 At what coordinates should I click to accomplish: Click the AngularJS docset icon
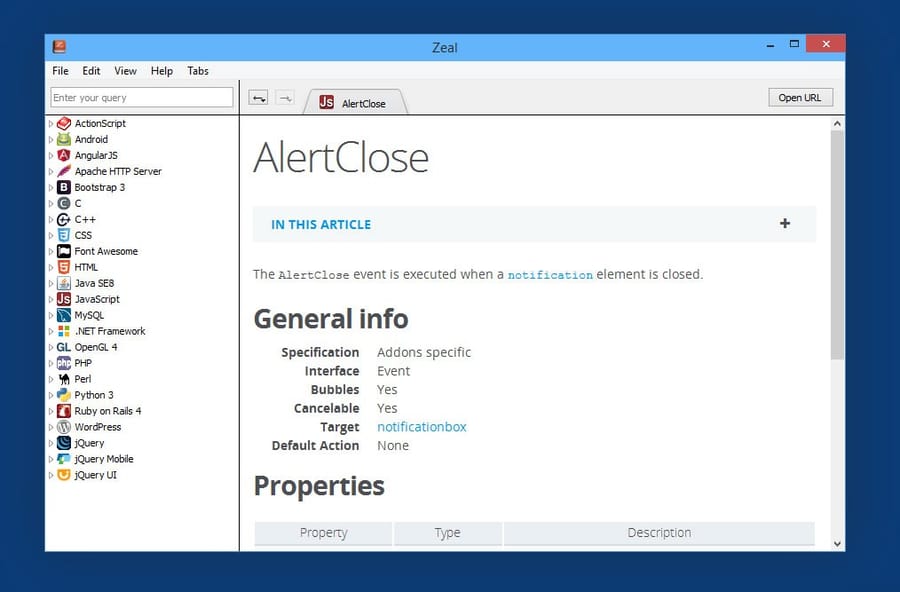[x=64, y=156]
